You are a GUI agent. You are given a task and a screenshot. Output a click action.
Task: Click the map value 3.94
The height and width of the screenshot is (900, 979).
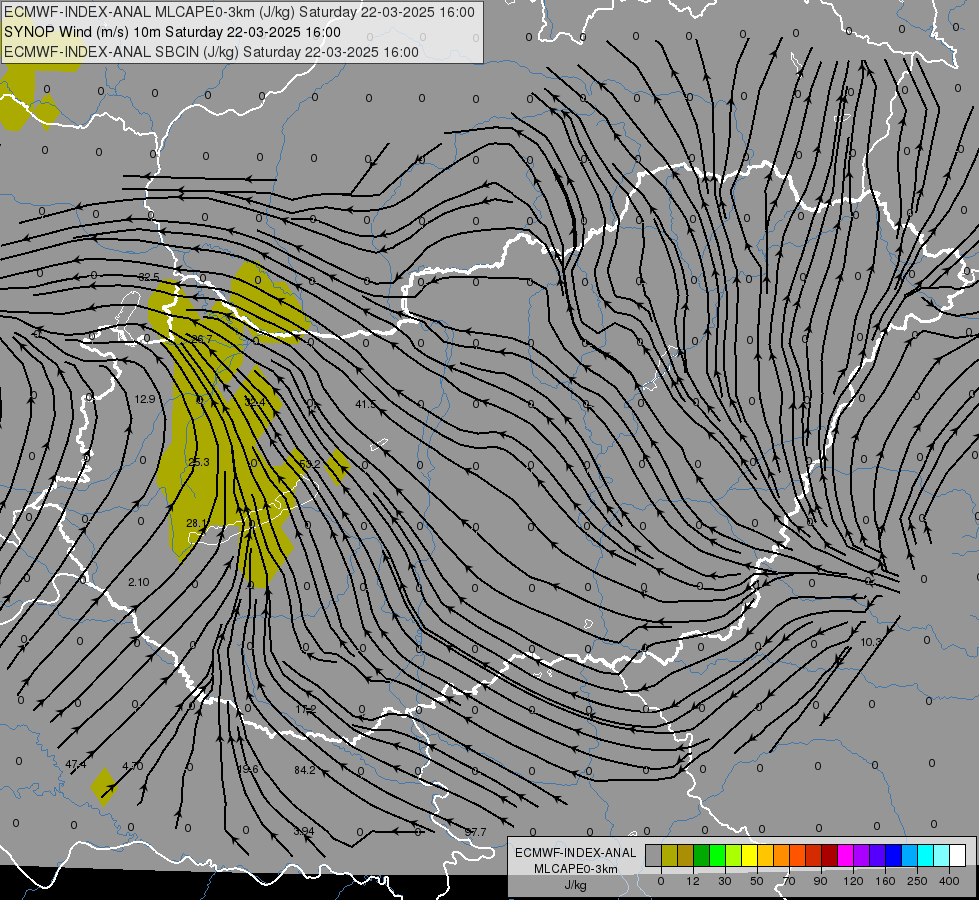click(304, 831)
